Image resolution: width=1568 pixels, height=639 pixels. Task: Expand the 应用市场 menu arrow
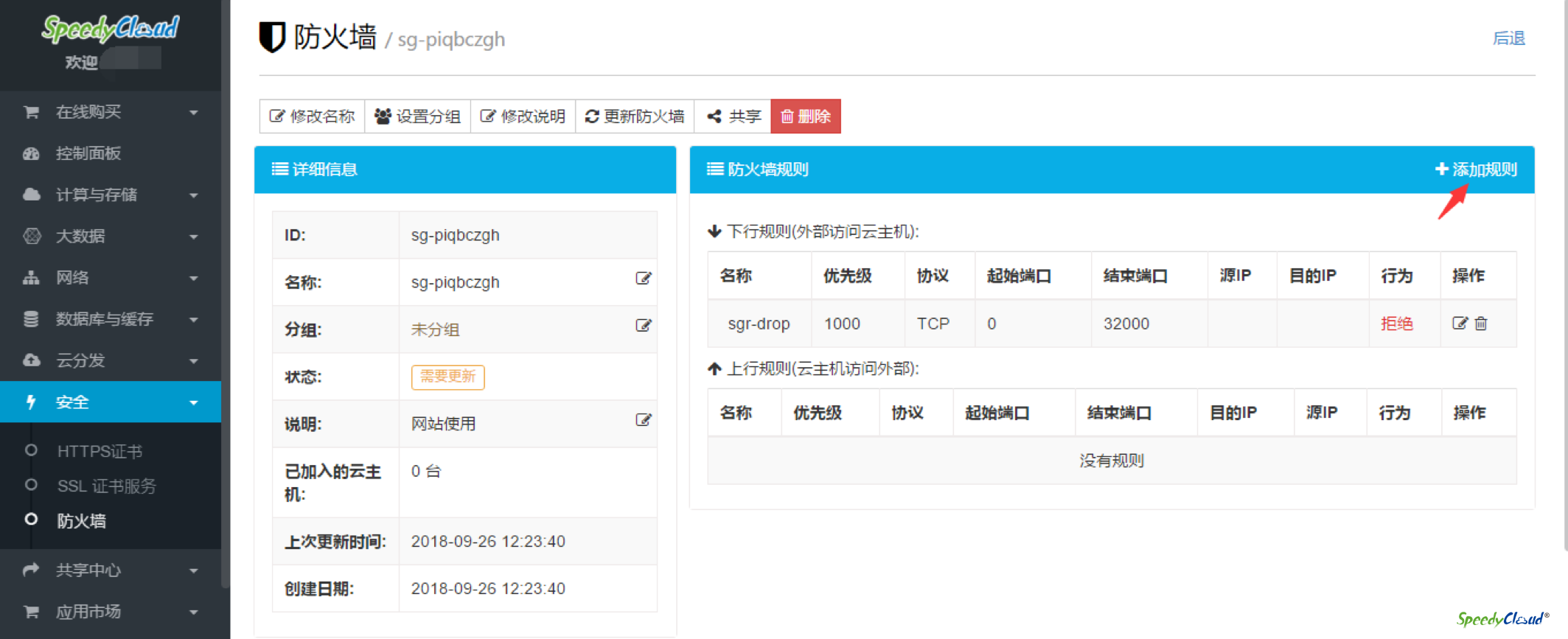click(194, 612)
